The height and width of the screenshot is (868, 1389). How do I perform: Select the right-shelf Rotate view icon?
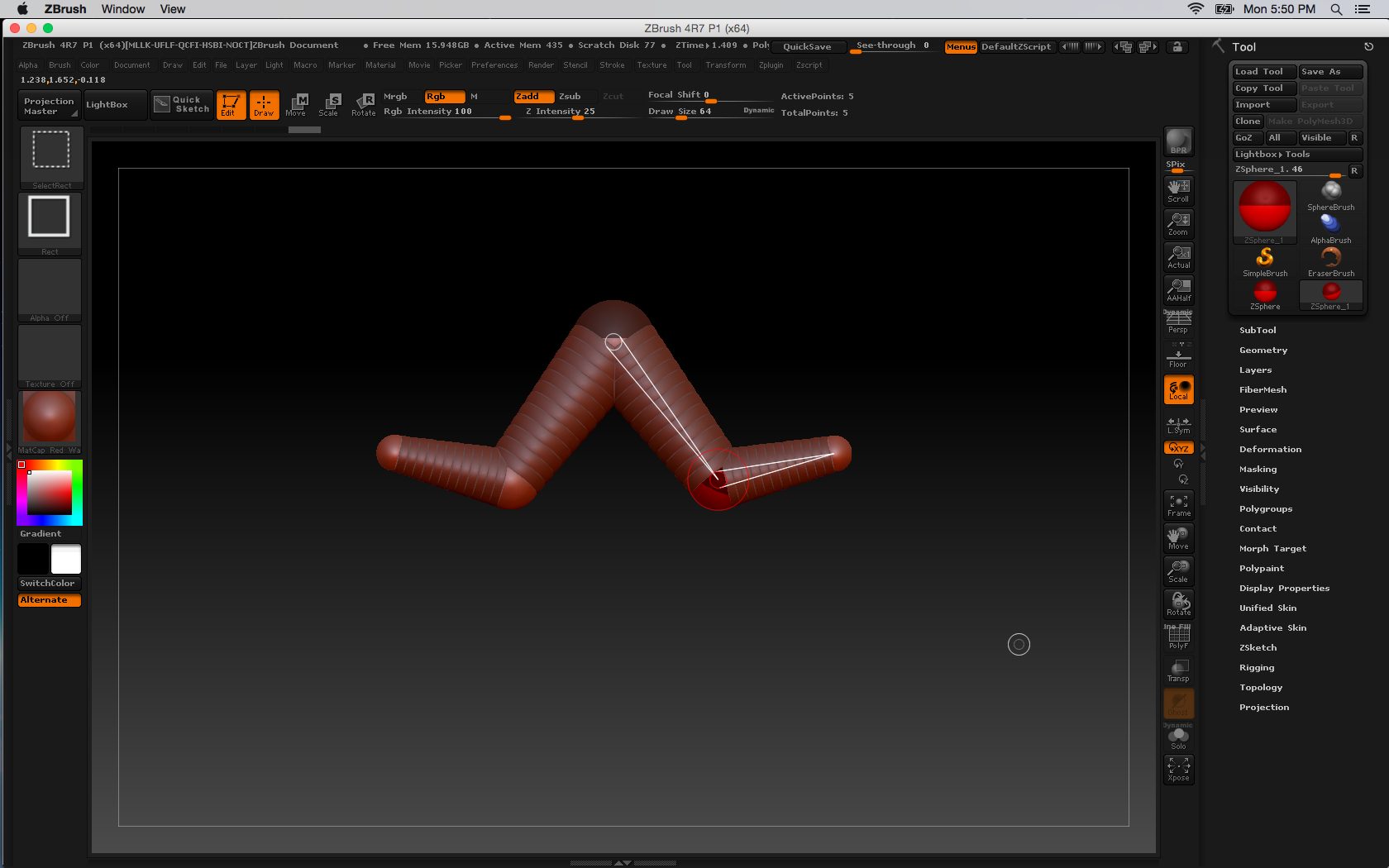1178,604
